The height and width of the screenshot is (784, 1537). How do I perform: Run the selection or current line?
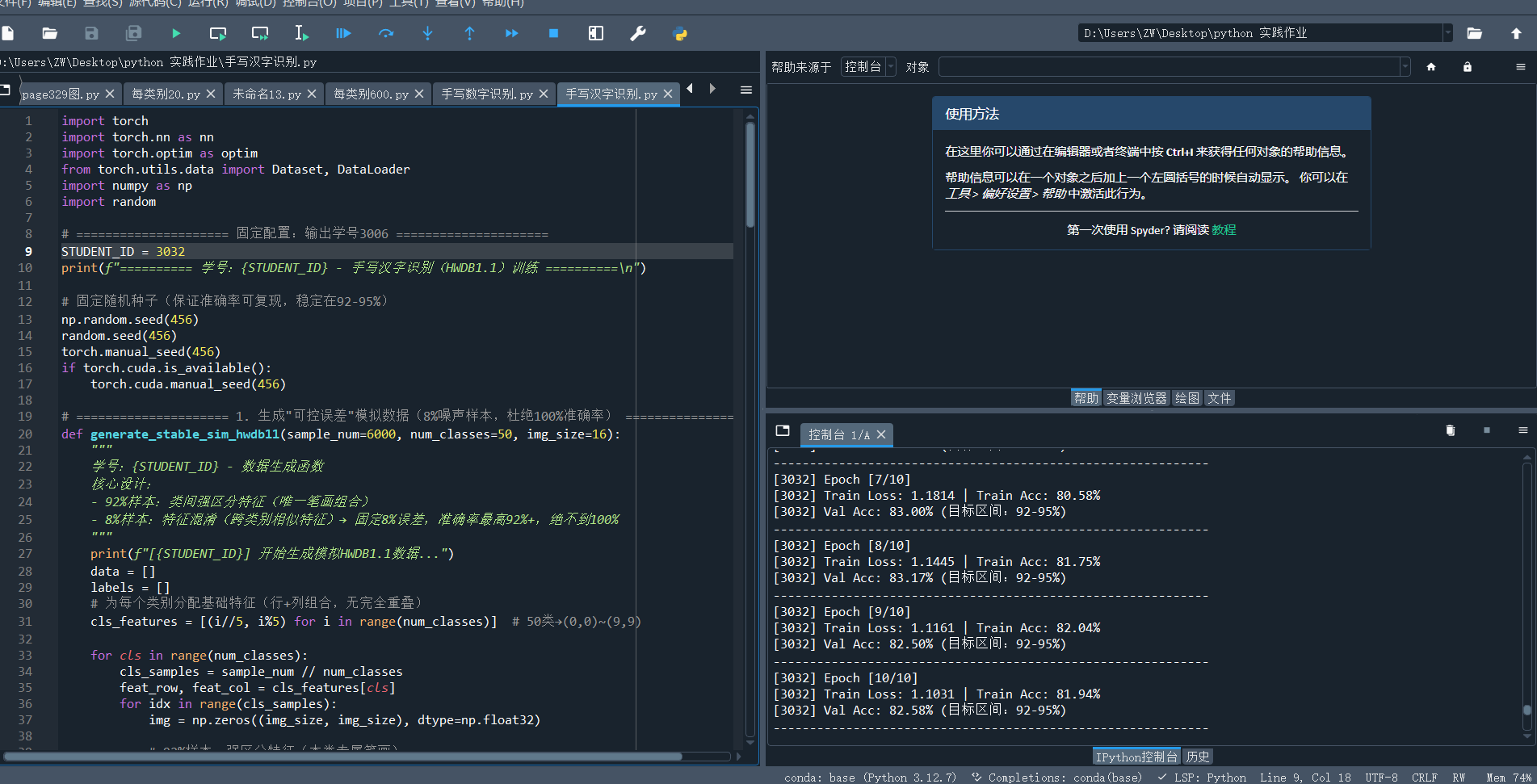[301, 33]
